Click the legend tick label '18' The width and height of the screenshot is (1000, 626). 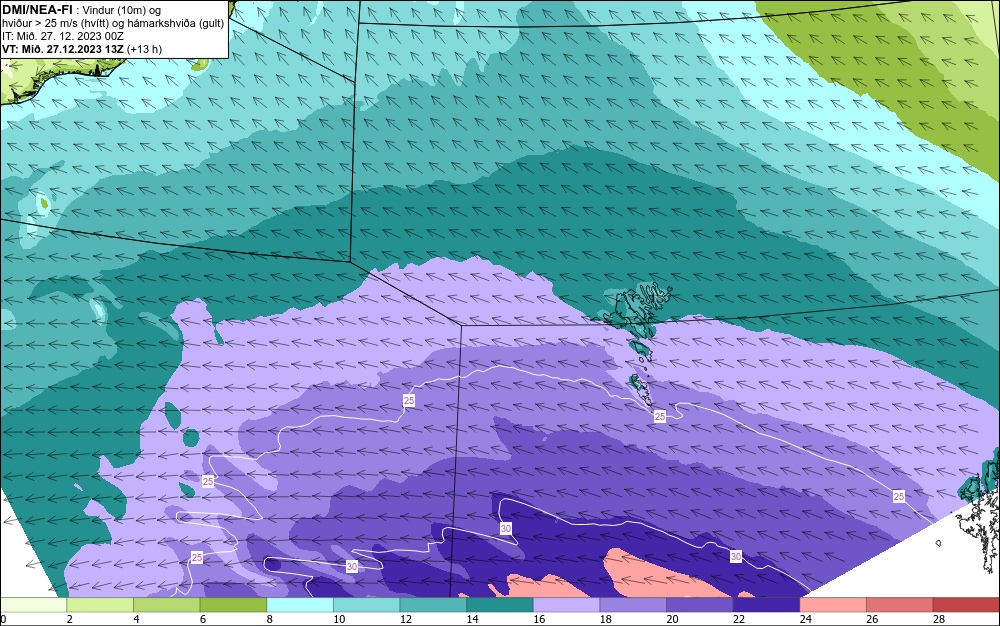pyautogui.click(x=605, y=619)
